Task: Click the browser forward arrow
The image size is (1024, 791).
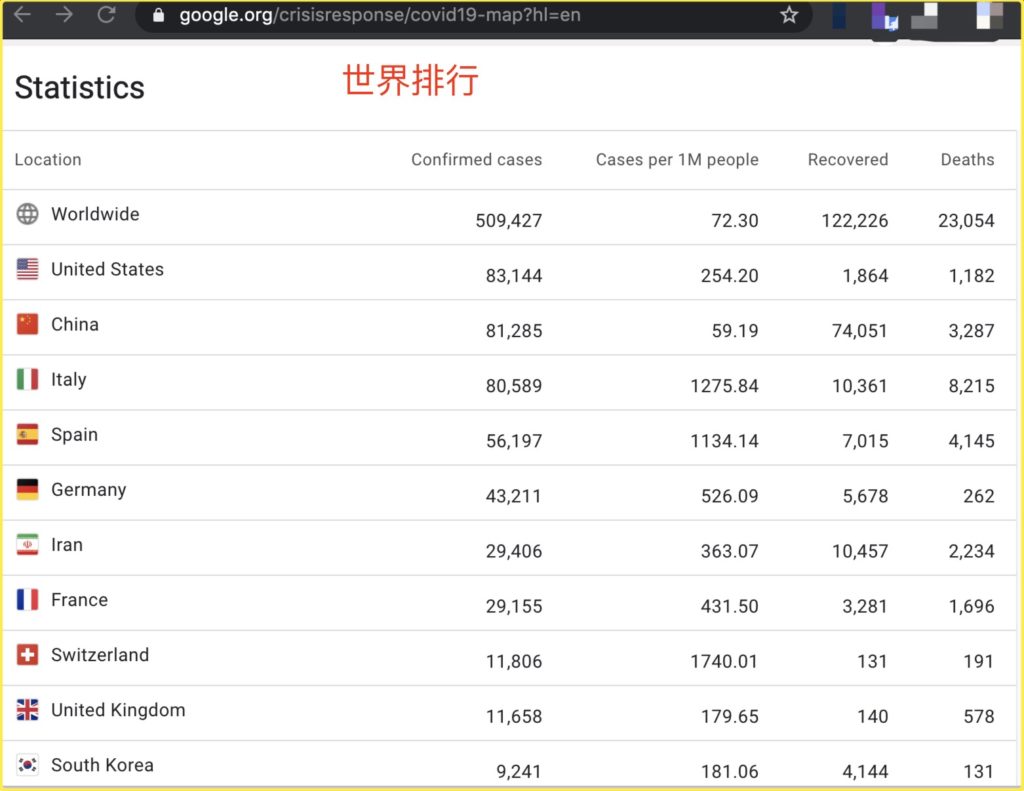Action: [64, 15]
